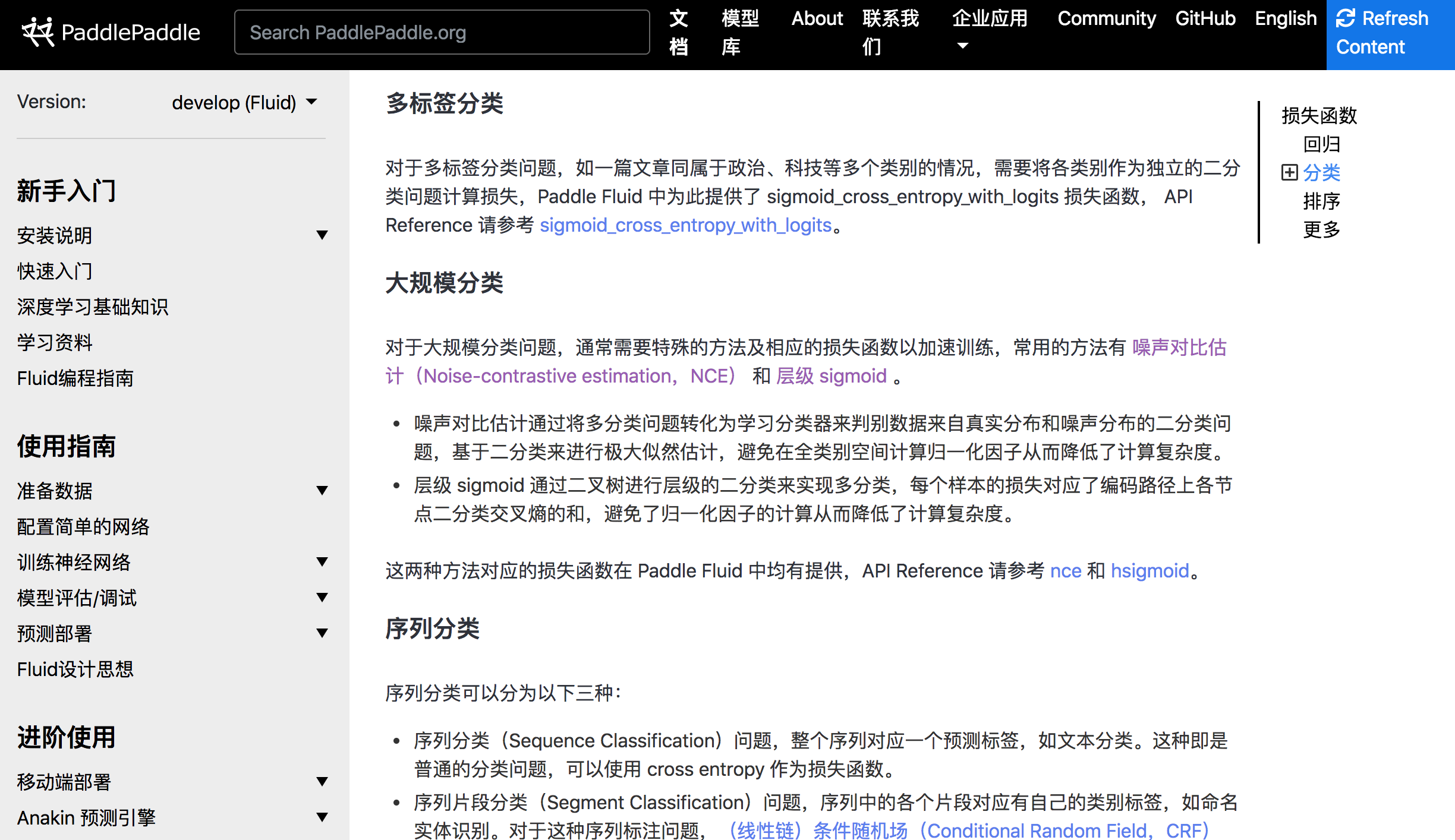
Task: Expand the 训练神经网络 section arrow
Action: pos(322,562)
